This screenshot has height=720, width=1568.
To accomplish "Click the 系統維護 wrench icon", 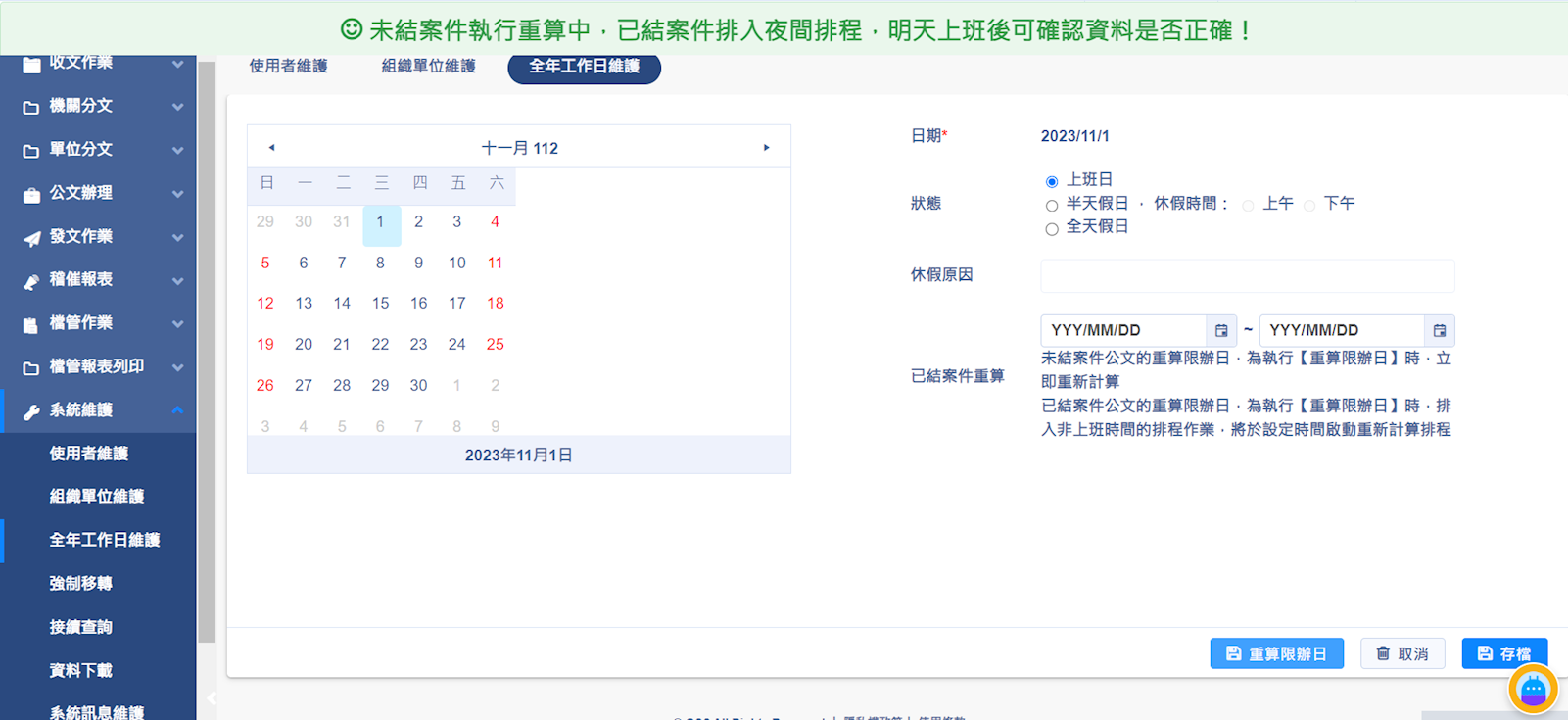I will pos(31,411).
